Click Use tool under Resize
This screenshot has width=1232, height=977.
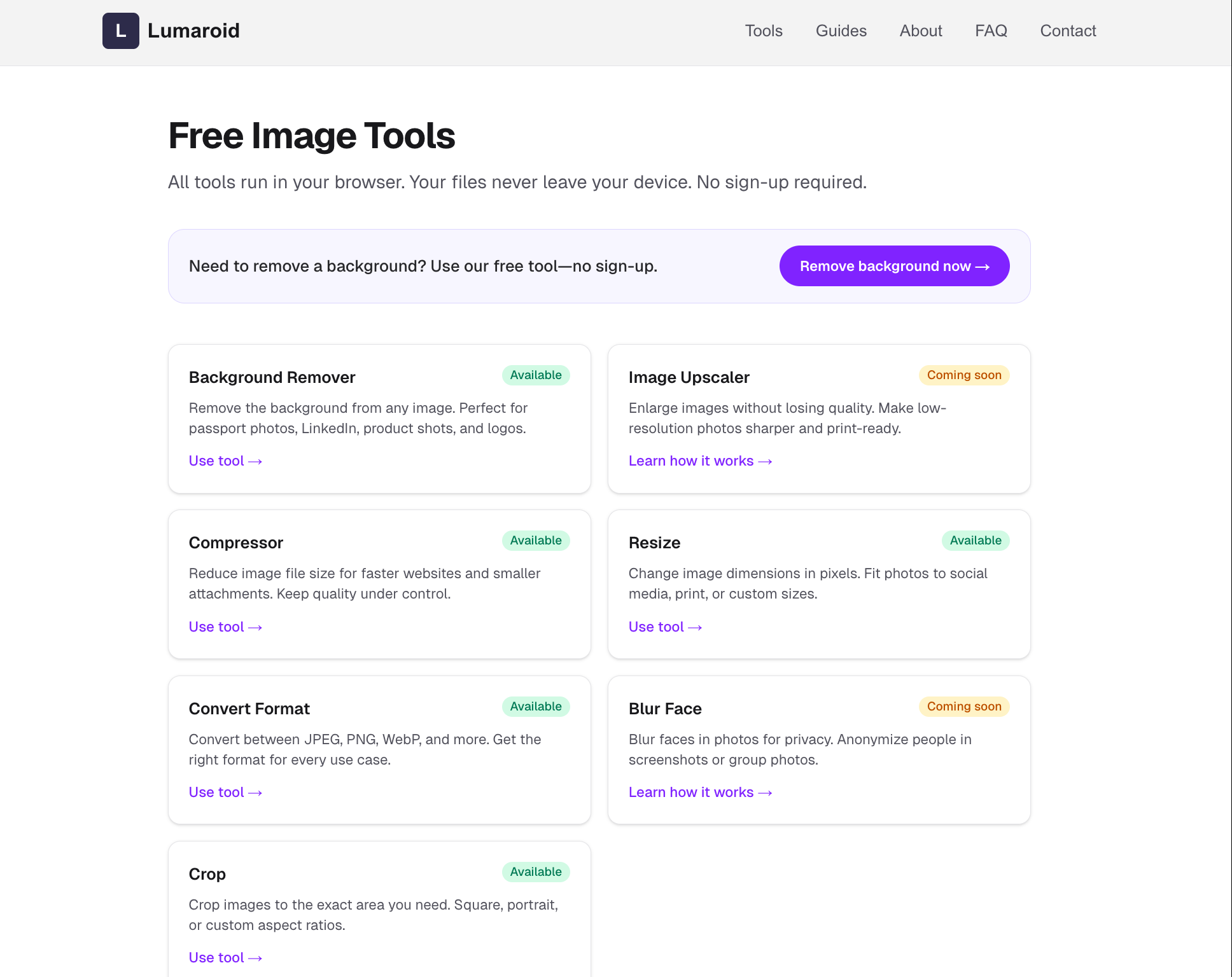[657, 627]
